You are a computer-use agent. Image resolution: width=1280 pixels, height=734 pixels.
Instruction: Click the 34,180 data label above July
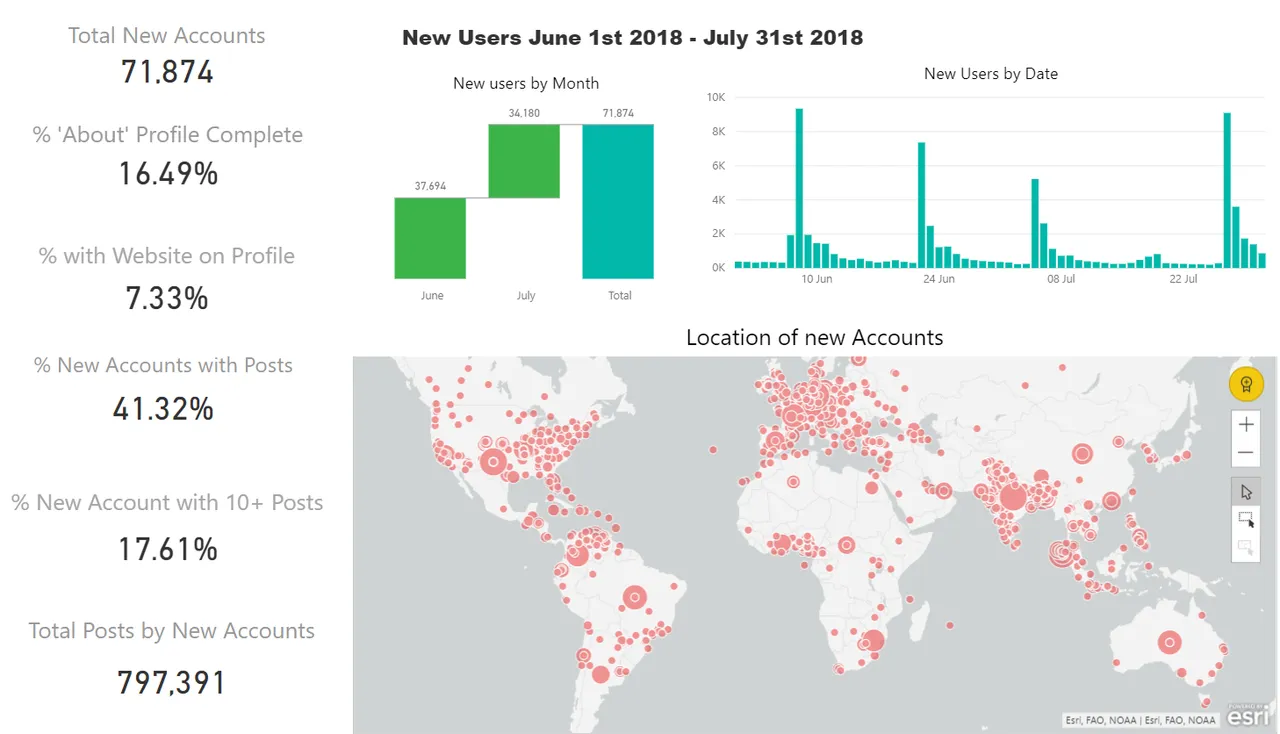524,113
